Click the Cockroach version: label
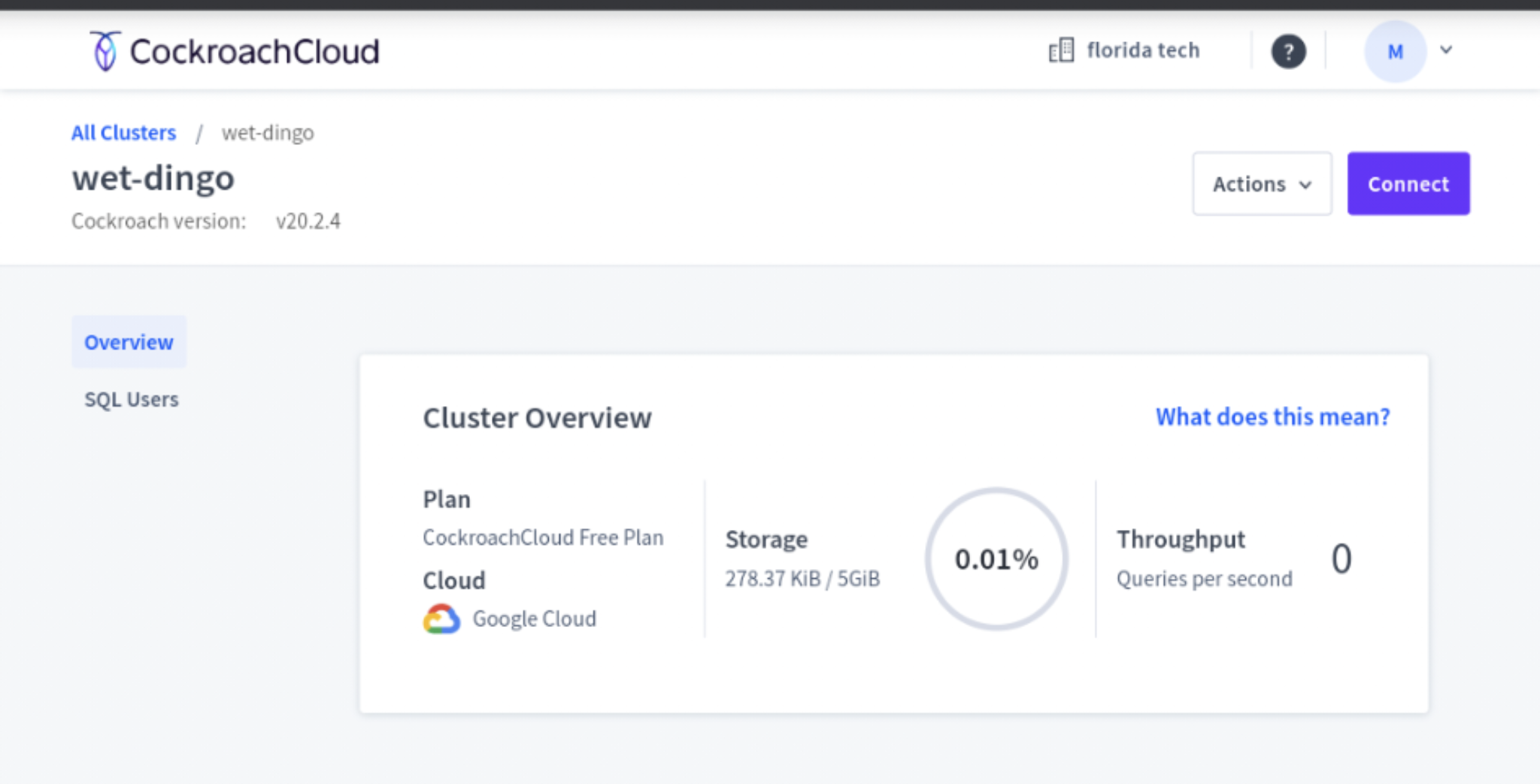Image resolution: width=1540 pixels, height=784 pixels. [159, 221]
